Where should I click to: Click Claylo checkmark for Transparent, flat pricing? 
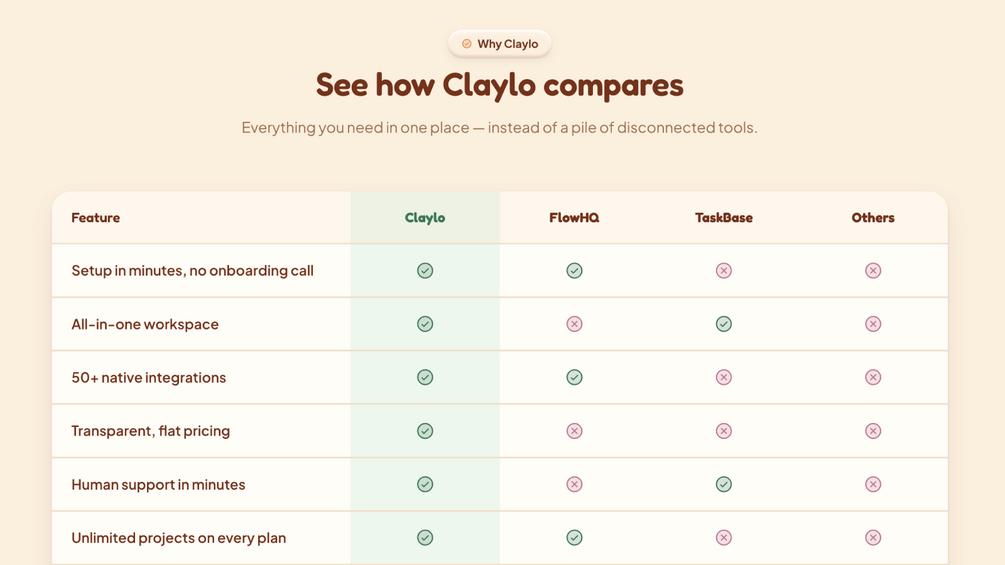pos(425,431)
